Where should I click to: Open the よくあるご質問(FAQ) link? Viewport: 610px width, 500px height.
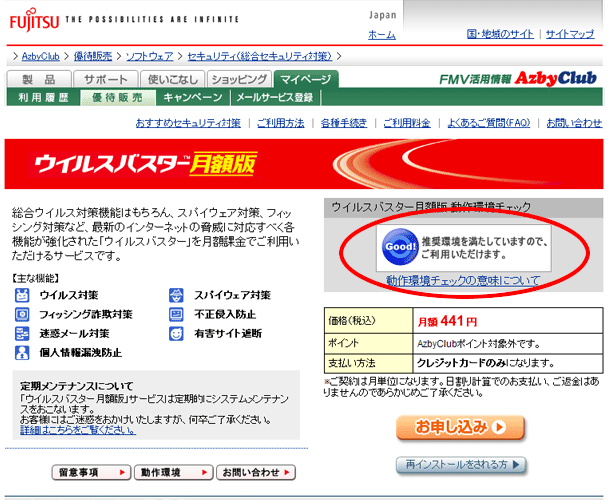pos(489,123)
